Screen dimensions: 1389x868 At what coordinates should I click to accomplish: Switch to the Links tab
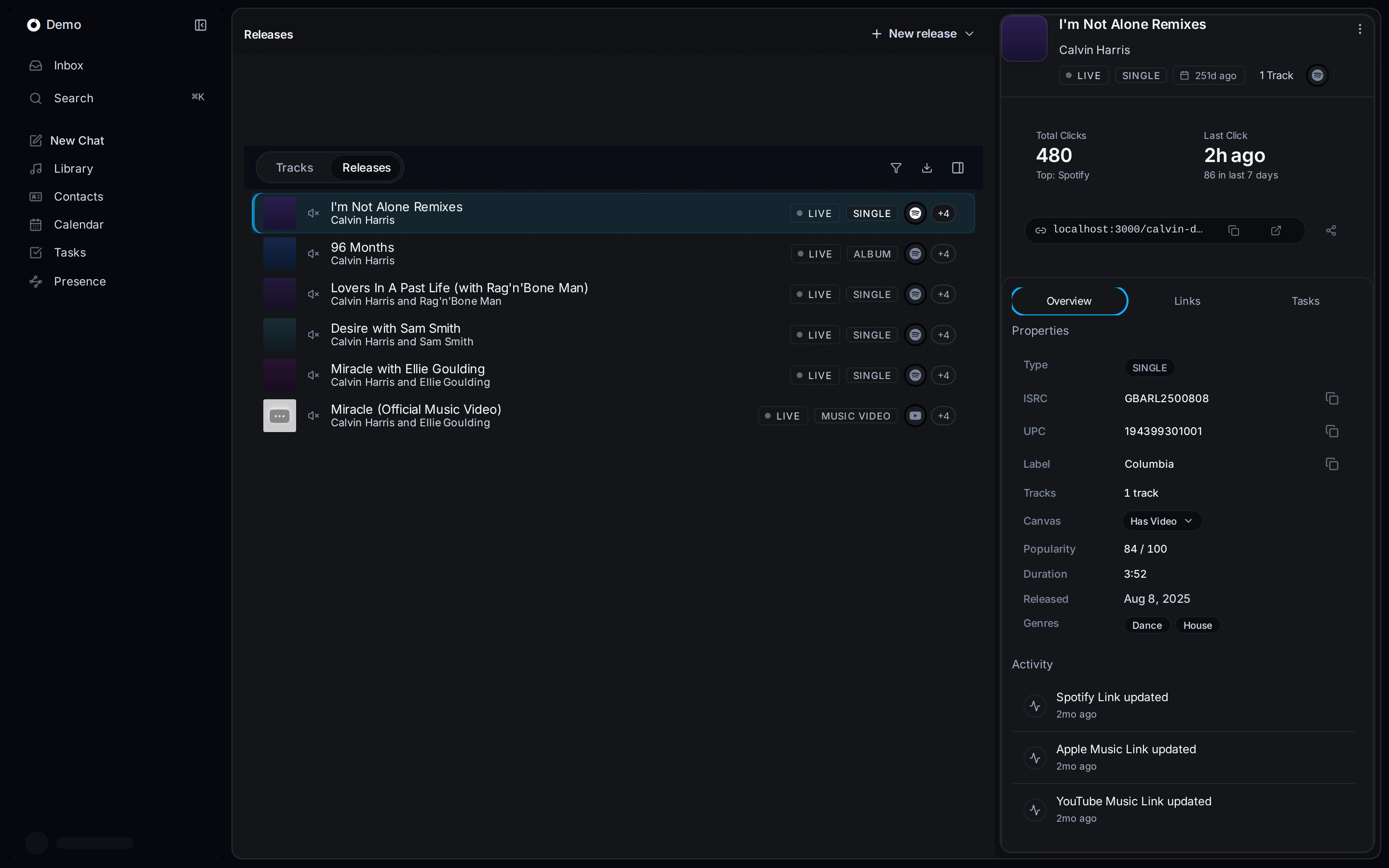tap(1187, 301)
